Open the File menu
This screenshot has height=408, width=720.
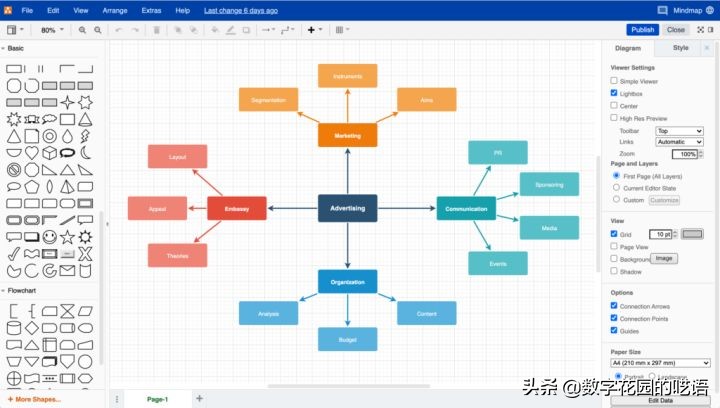coord(27,10)
